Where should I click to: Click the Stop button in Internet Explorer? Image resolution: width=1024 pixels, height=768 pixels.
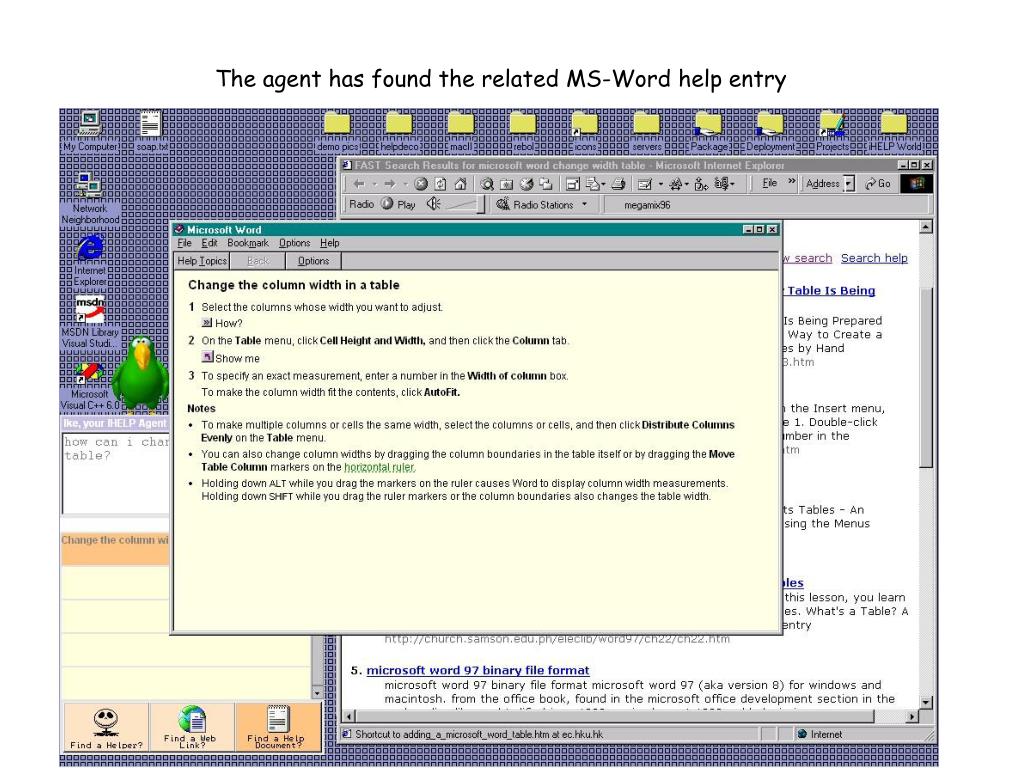(x=421, y=184)
